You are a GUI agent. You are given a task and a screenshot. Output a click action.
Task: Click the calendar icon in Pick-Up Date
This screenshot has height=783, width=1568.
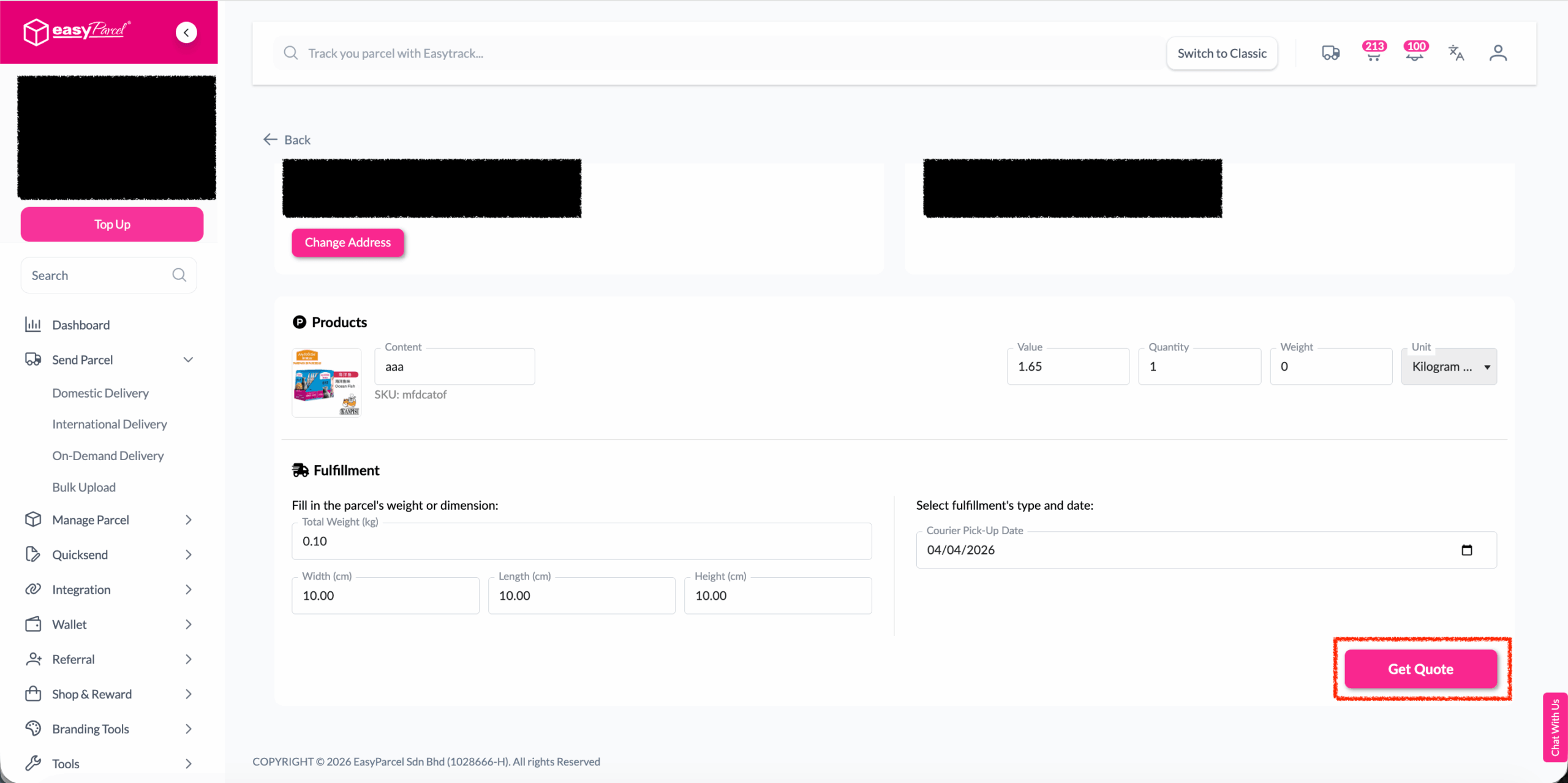point(1466,550)
